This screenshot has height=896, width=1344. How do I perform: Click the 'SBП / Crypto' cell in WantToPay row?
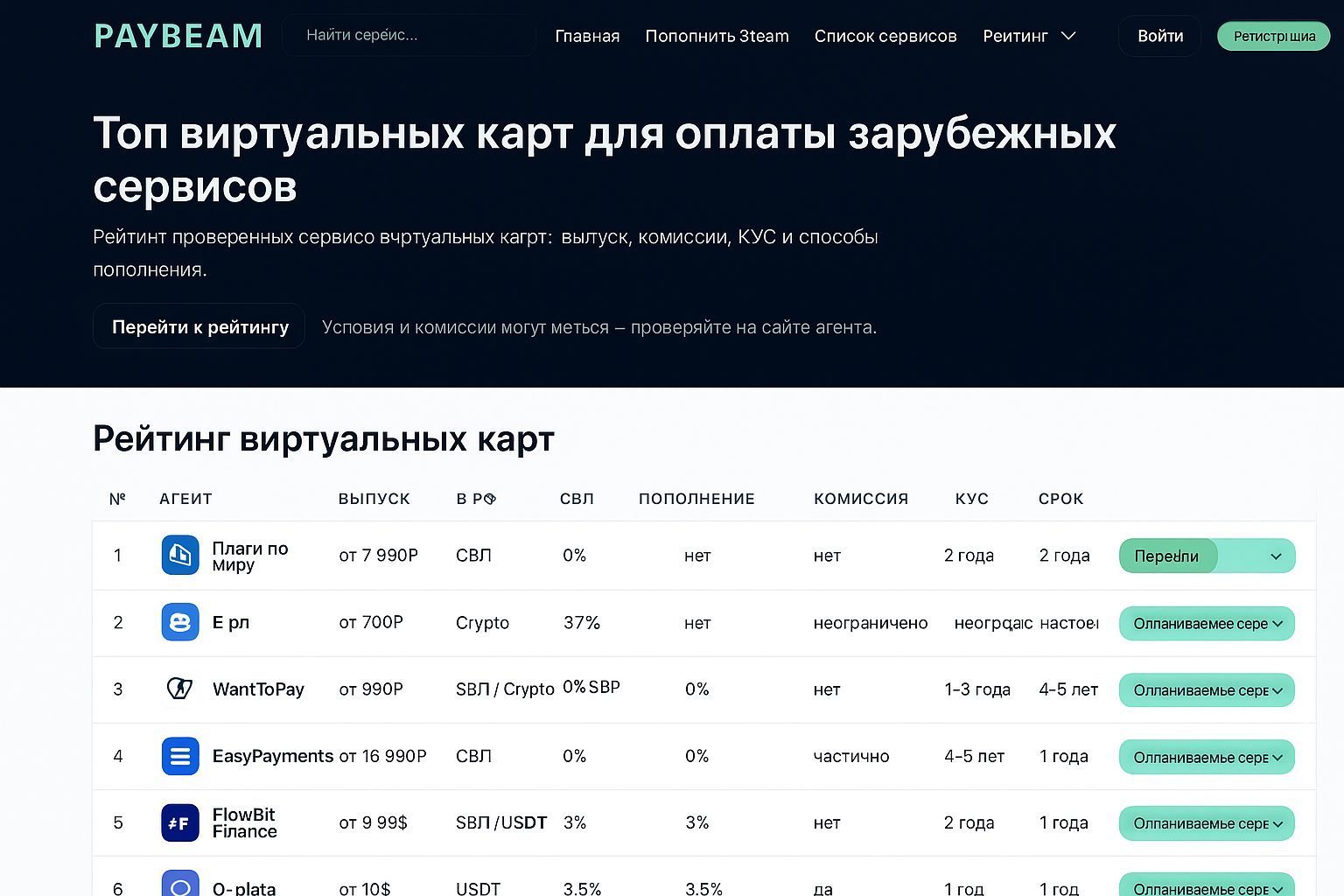[x=505, y=689]
